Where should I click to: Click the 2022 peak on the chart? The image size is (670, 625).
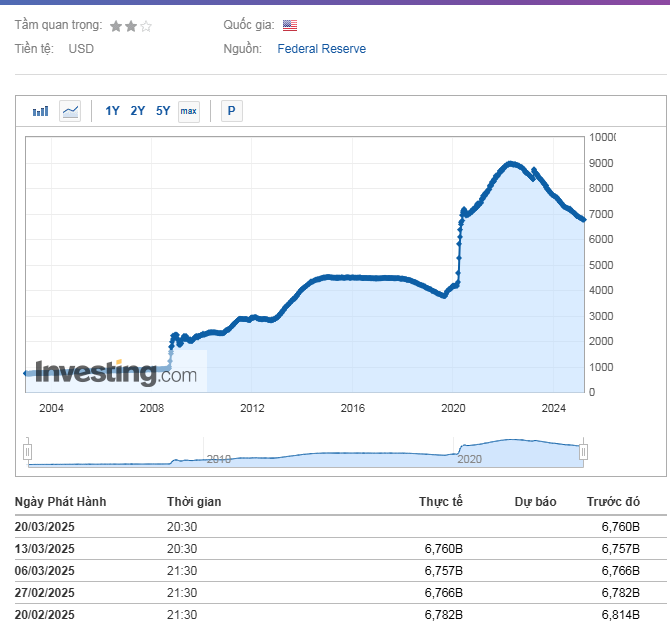[511, 163]
